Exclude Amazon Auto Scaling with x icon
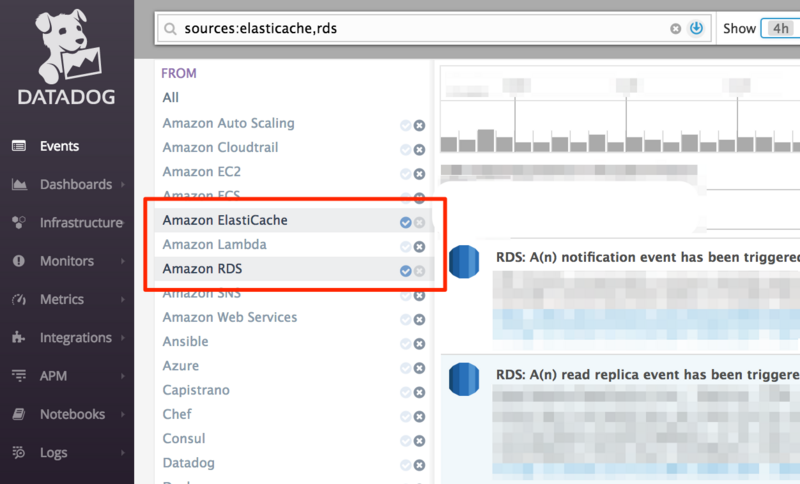 [419, 125]
